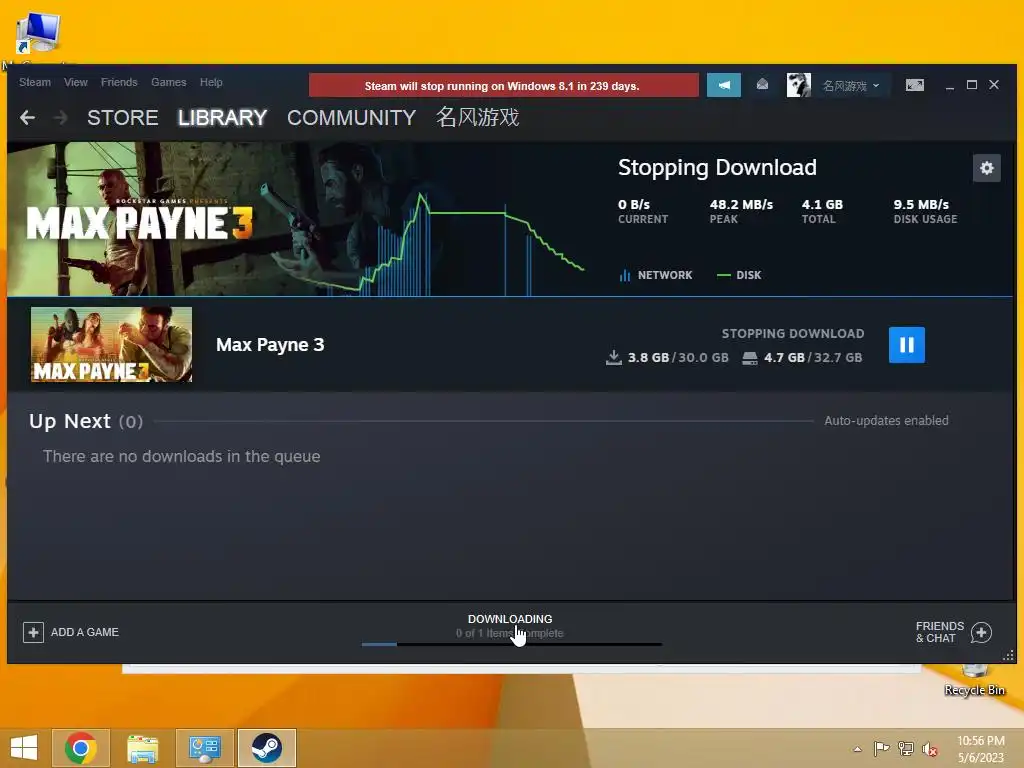The image size is (1024, 768).
Task: Open FRIENDS & CHAT
Action: pos(953,632)
